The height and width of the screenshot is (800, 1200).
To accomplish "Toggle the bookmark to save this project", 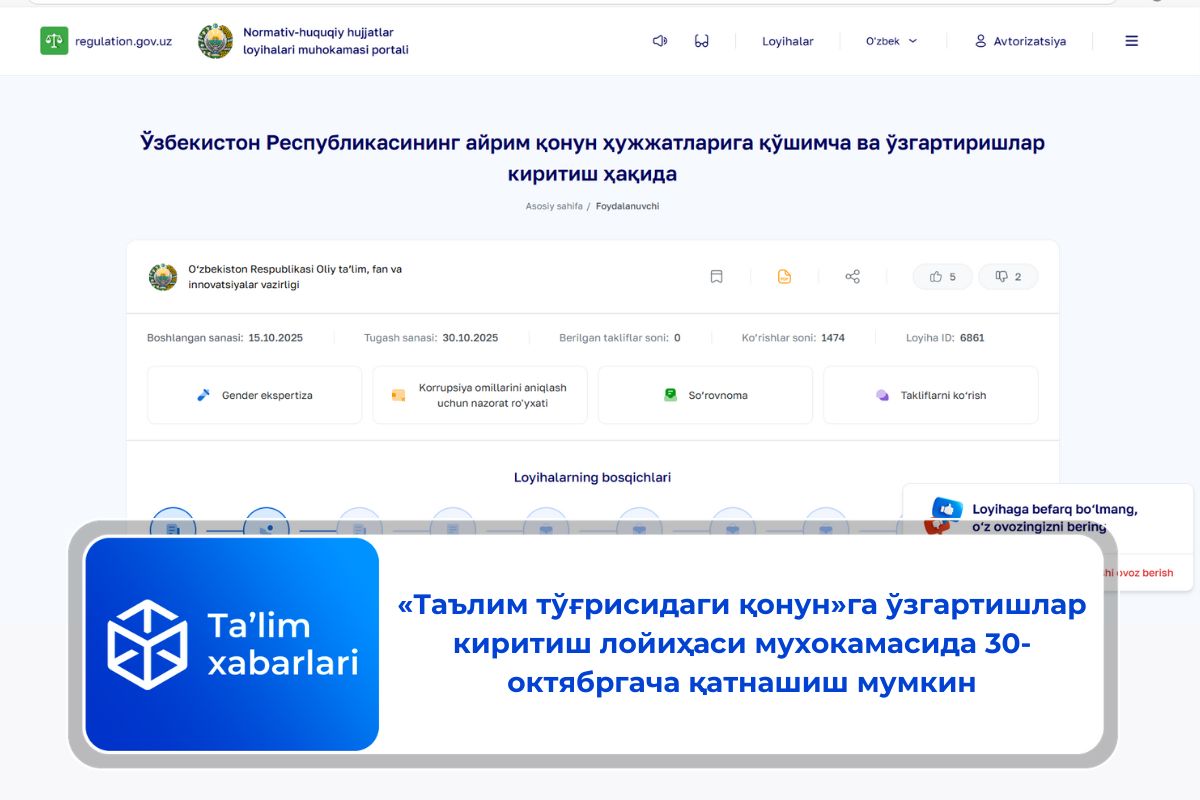I will (716, 276).
